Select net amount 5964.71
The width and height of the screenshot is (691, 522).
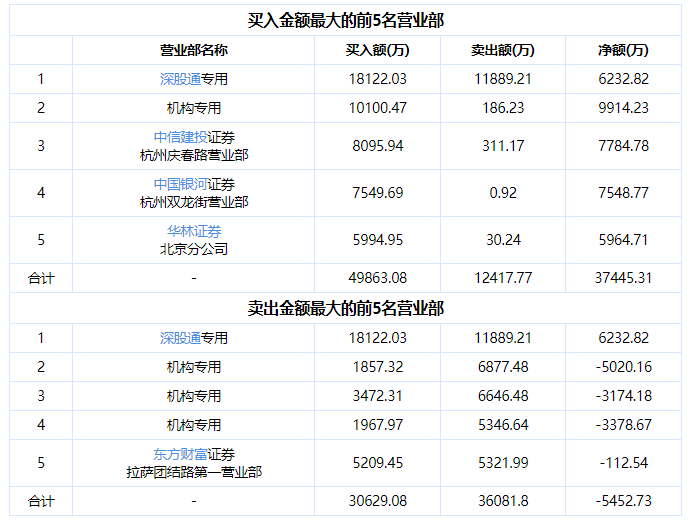pyautogui.click(x=623, y=240)
